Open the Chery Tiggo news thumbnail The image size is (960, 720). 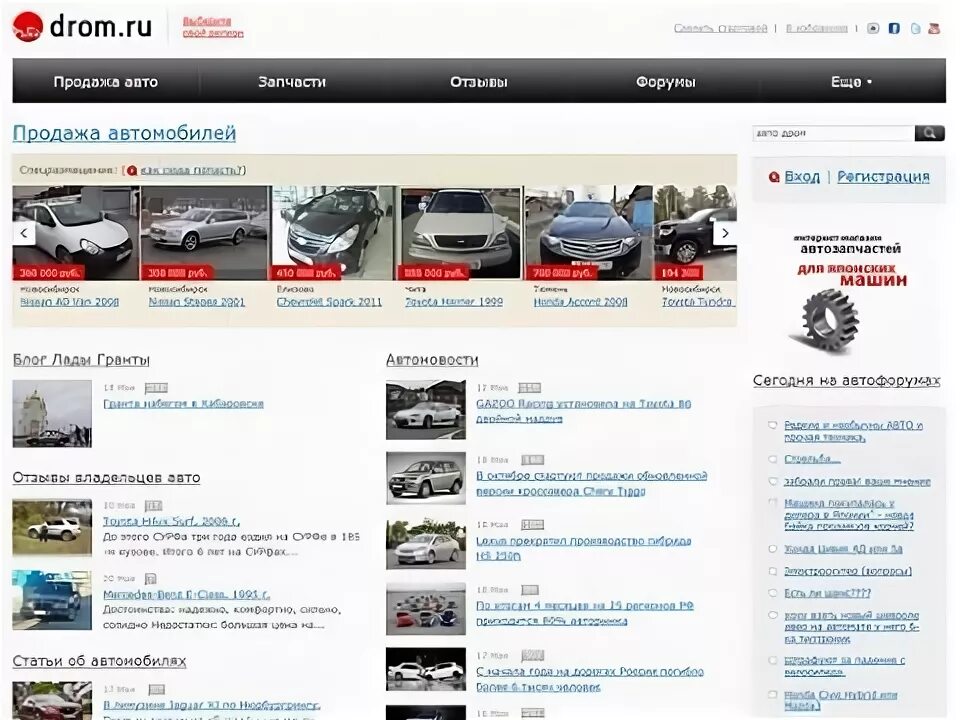tap(426, 478)
